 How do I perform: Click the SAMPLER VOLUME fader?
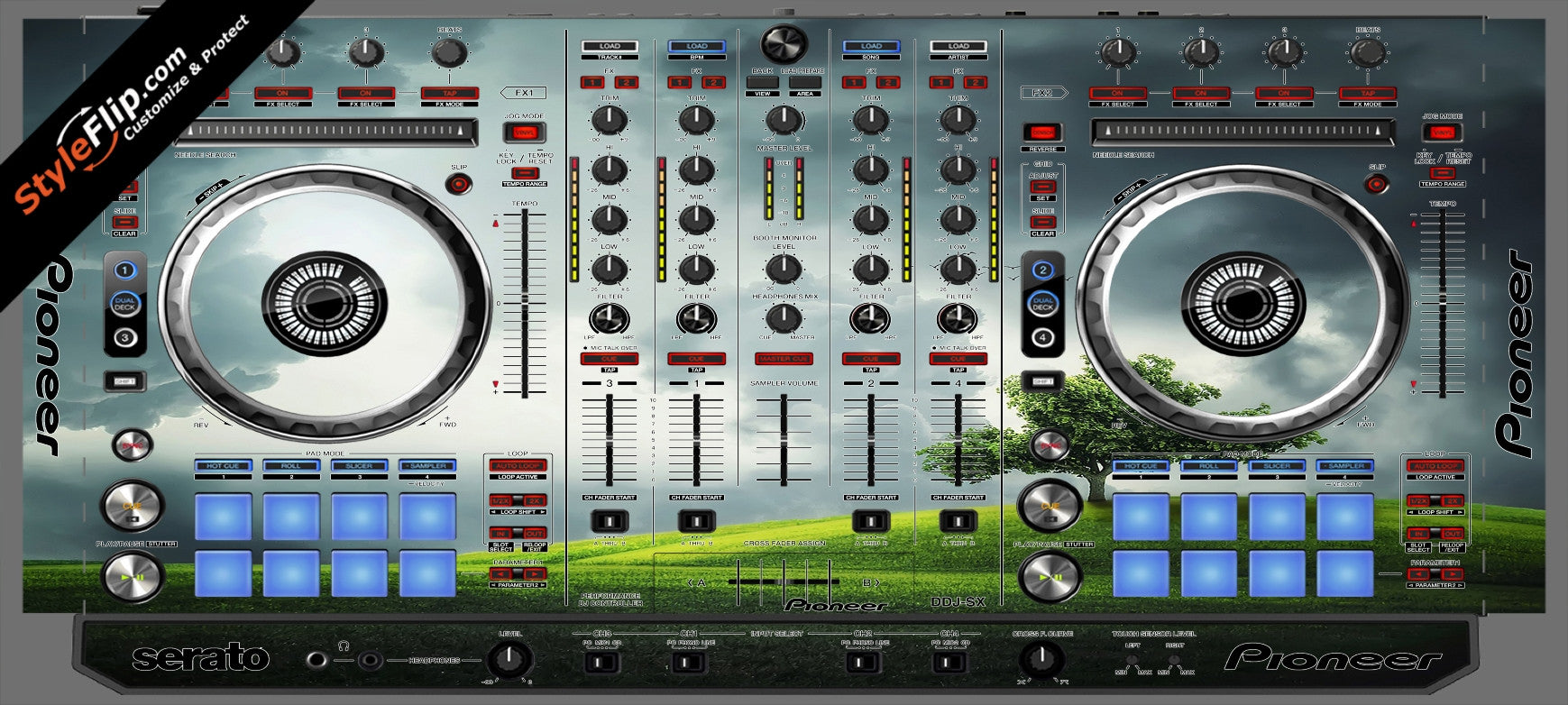(784, 440)
